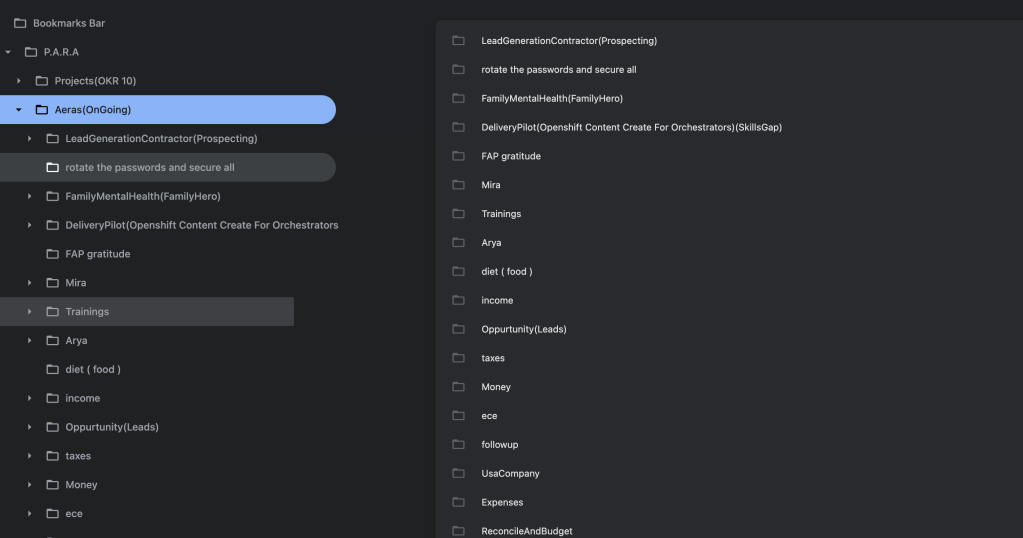Open the DeliveryPilot (SkillsGap) entry in the list

pos(632,127)
